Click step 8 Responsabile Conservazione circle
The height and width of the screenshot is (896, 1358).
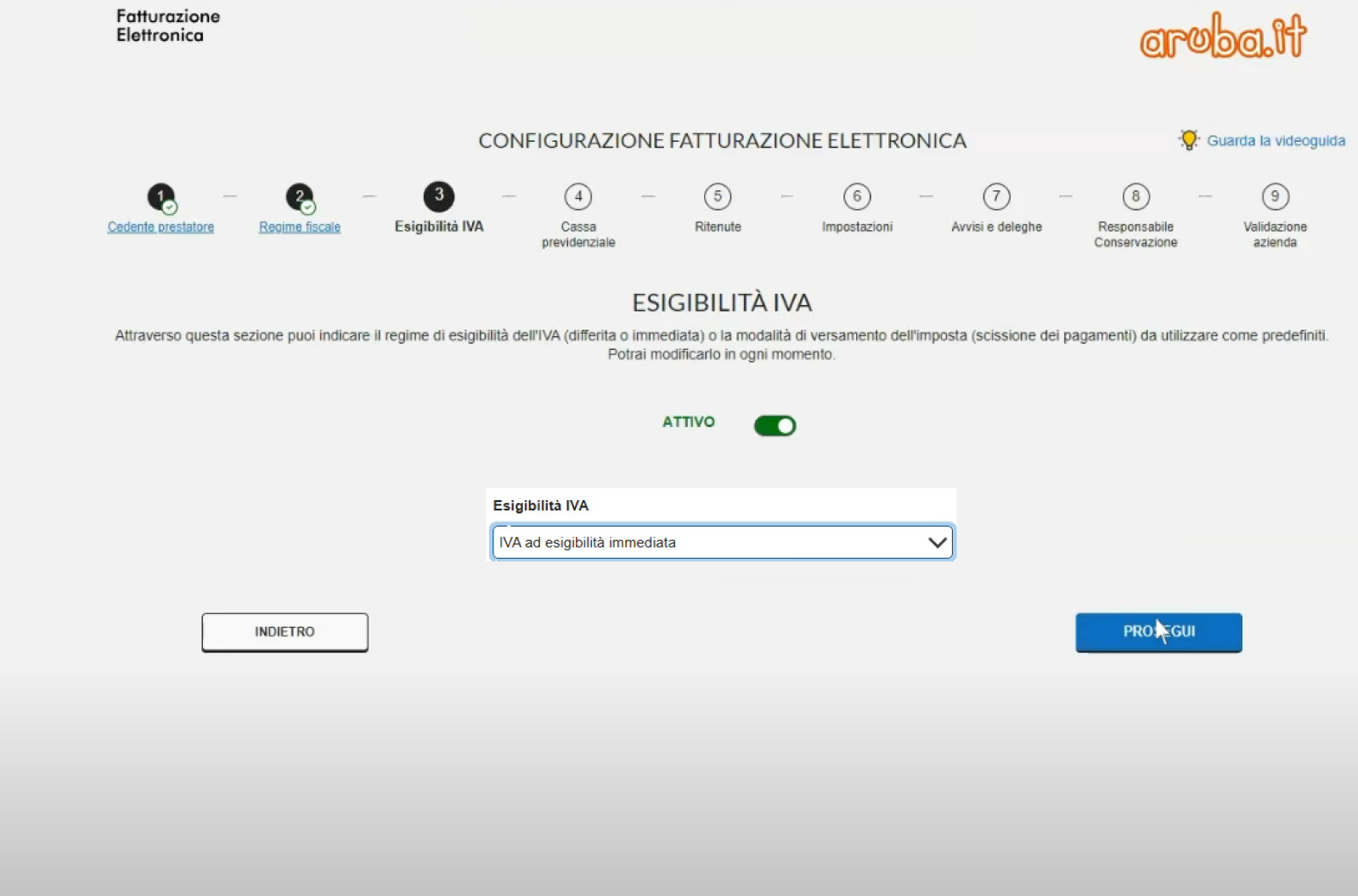point(1135,197)
